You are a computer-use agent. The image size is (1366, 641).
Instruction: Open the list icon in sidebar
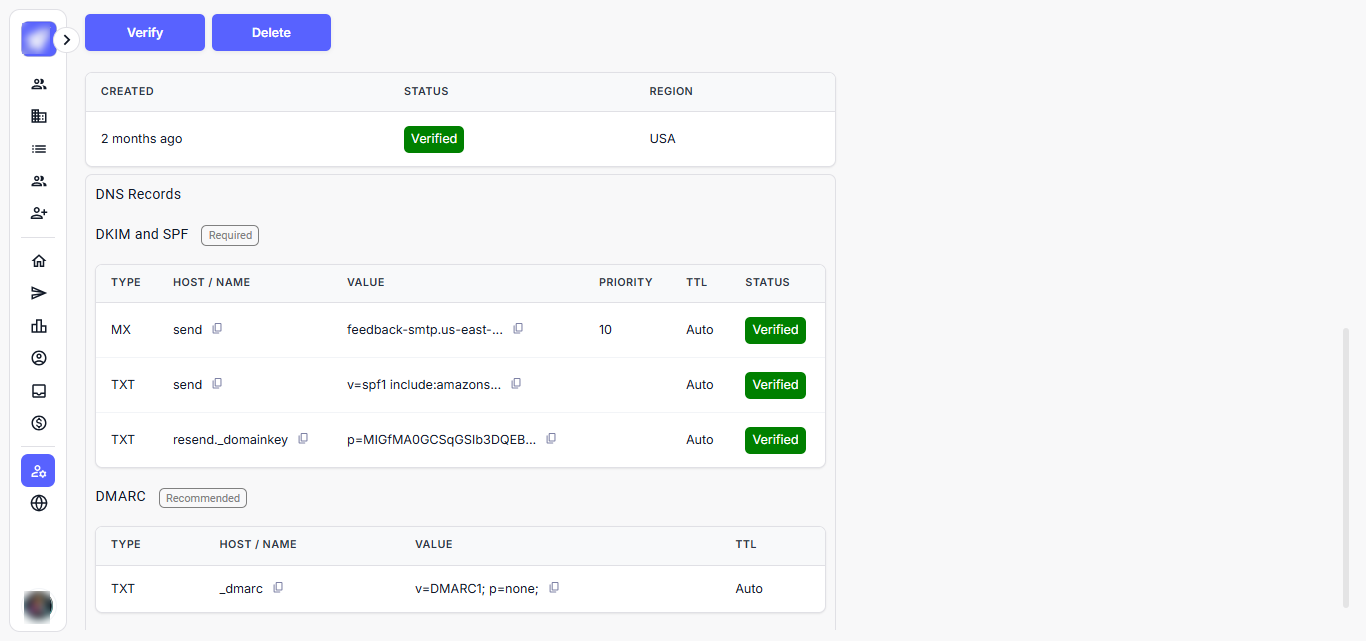point(39,149)
